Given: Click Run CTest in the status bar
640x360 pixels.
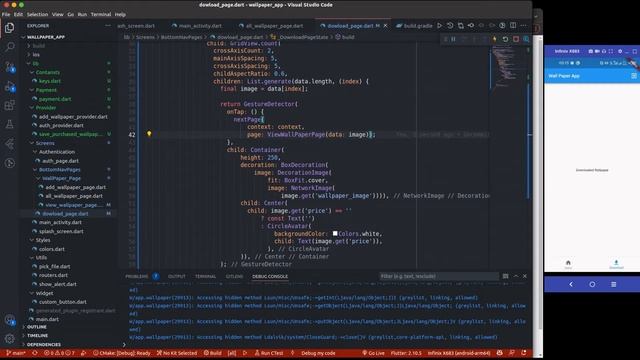Looking at the screenshot, I should pos(269,353).
